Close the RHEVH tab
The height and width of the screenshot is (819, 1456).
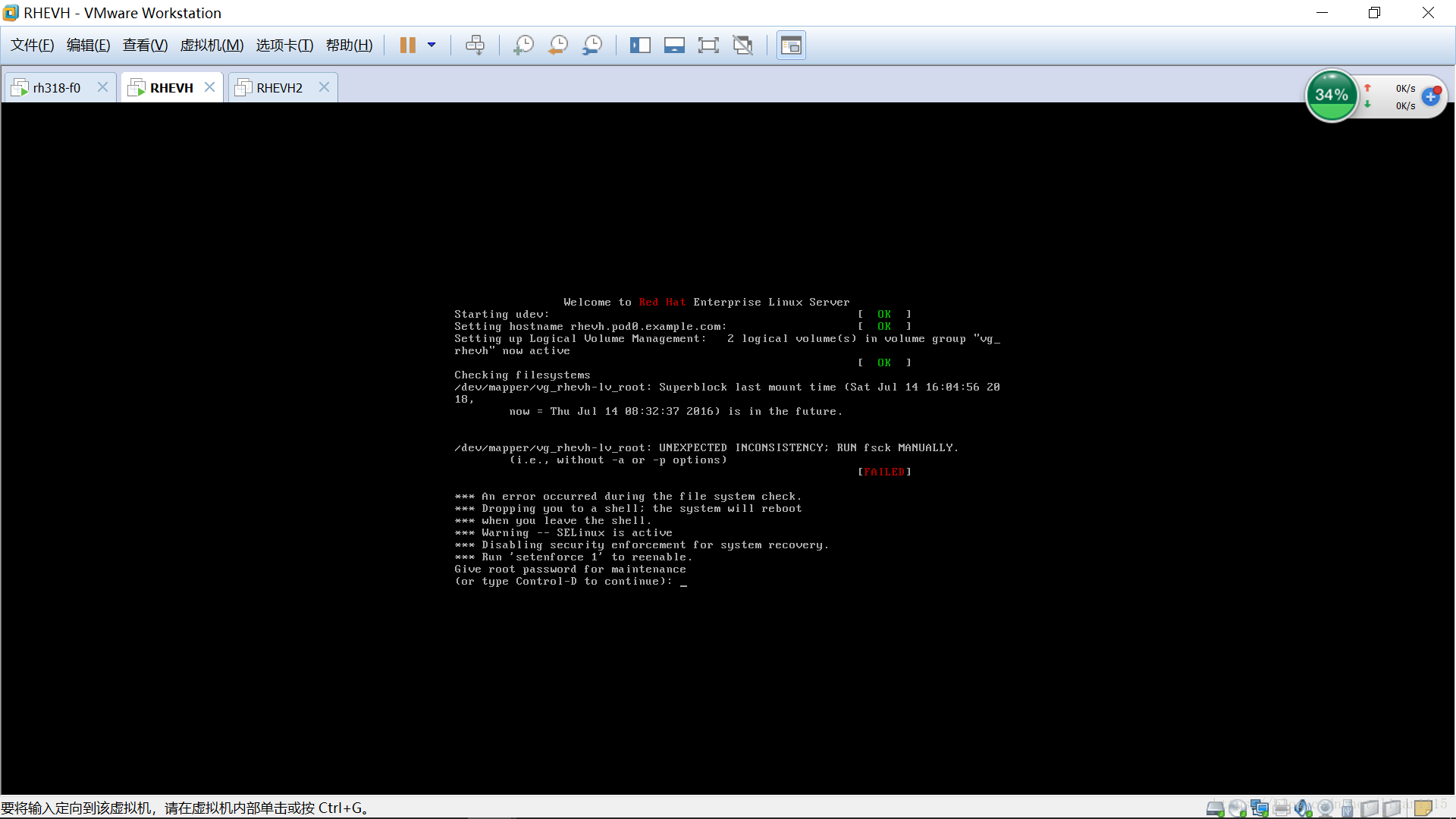pos(209,87)
